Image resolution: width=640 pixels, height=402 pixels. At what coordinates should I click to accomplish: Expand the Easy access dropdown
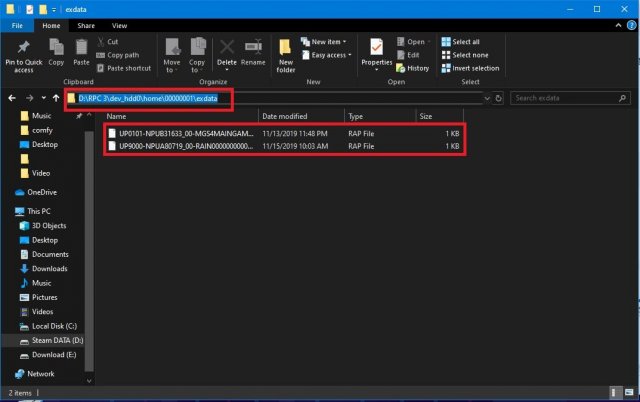[330, 55]
